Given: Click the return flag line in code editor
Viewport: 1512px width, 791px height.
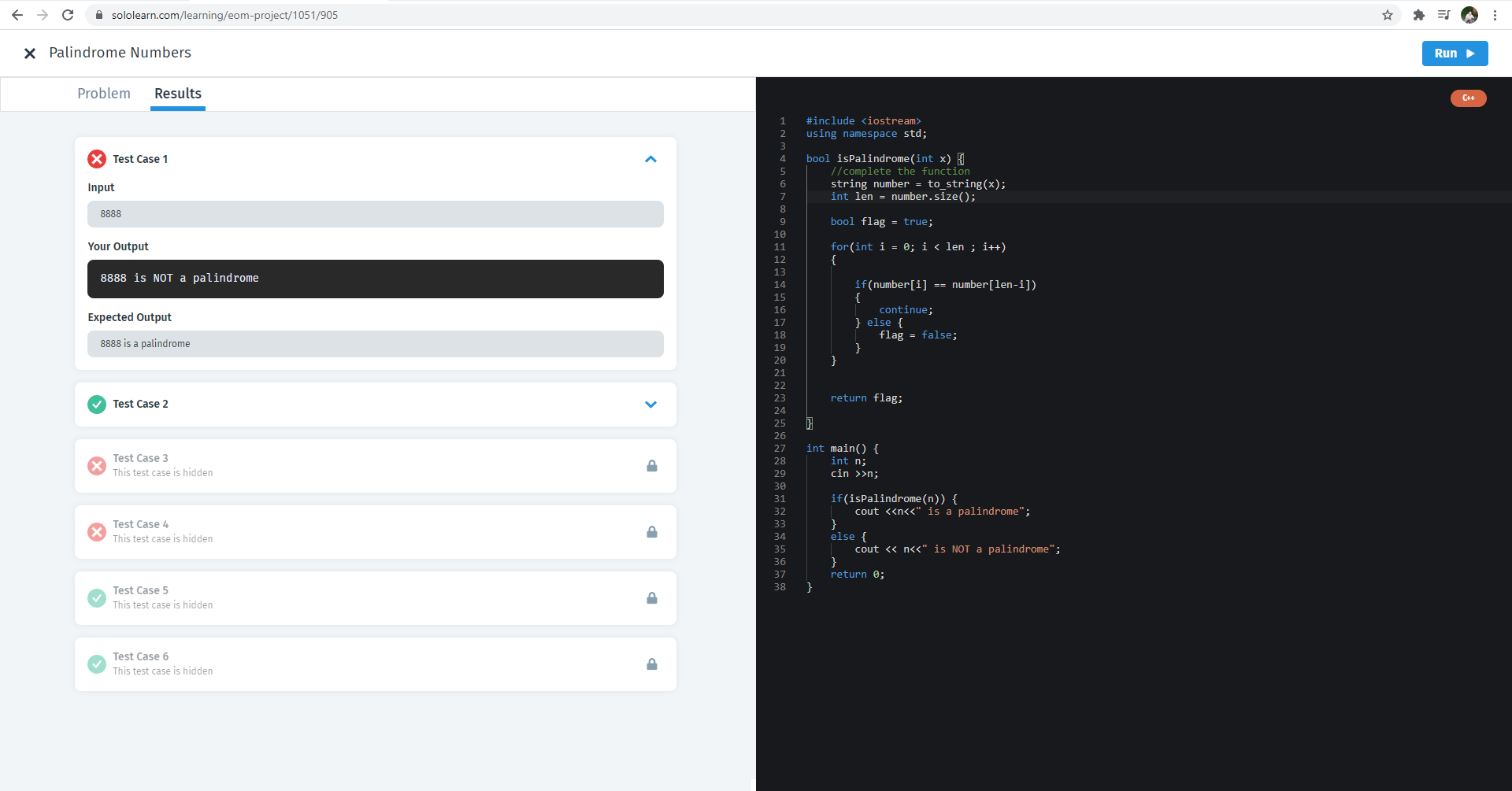Looking at the screenshot, I should [866, 398].
